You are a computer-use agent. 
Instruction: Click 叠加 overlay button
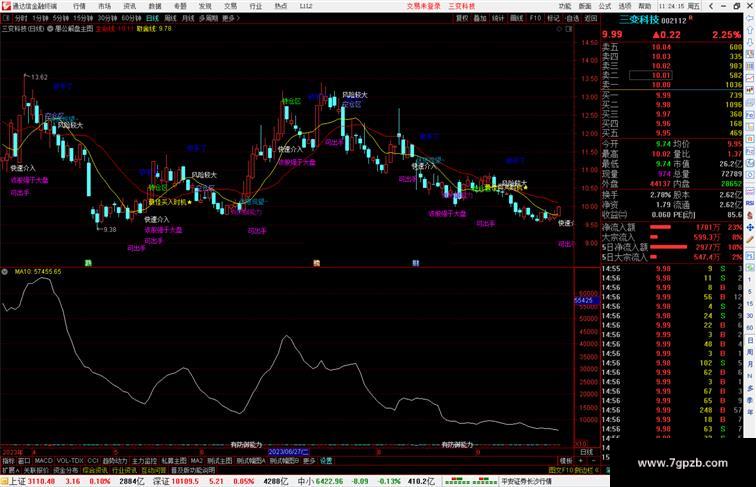[x=480, y=18]
